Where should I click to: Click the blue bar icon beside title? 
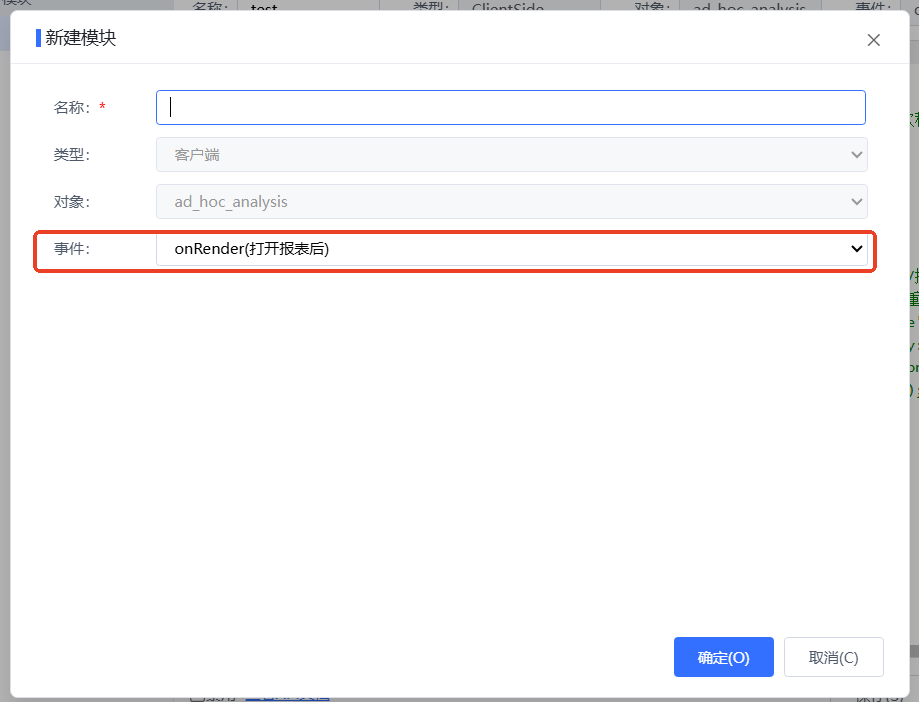[39, 38]
